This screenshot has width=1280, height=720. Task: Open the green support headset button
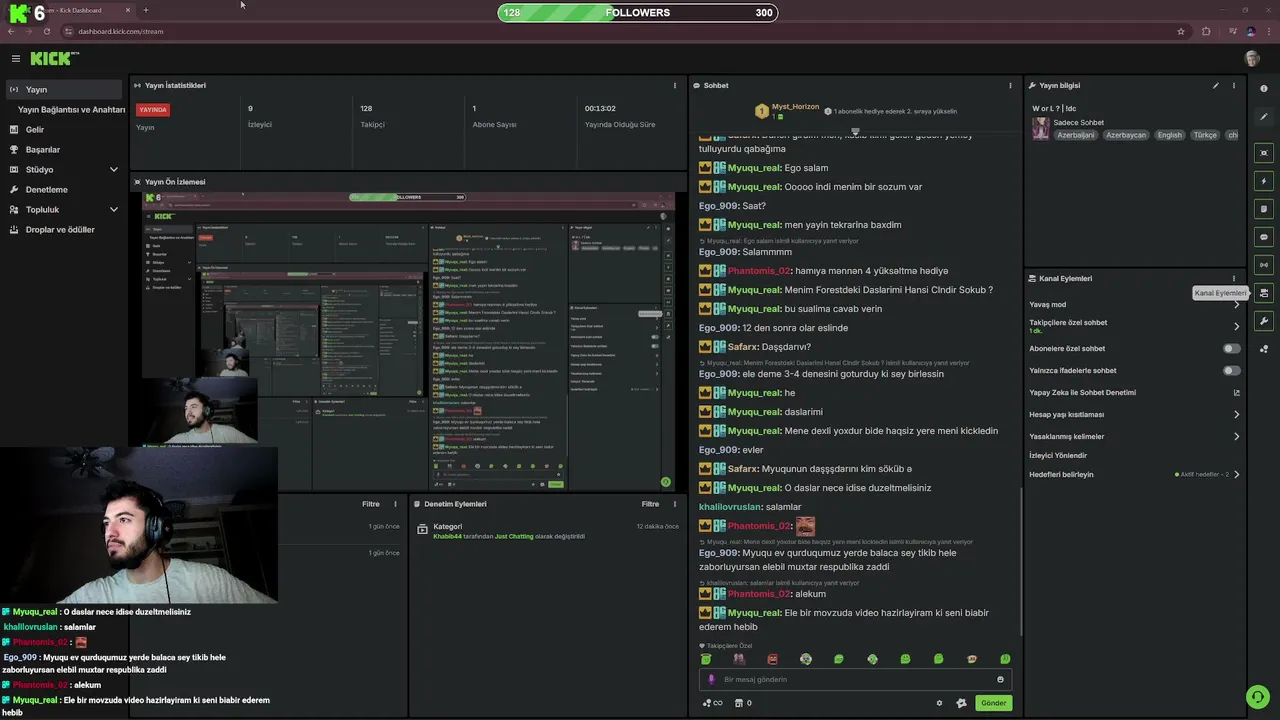pos(1257,697)
